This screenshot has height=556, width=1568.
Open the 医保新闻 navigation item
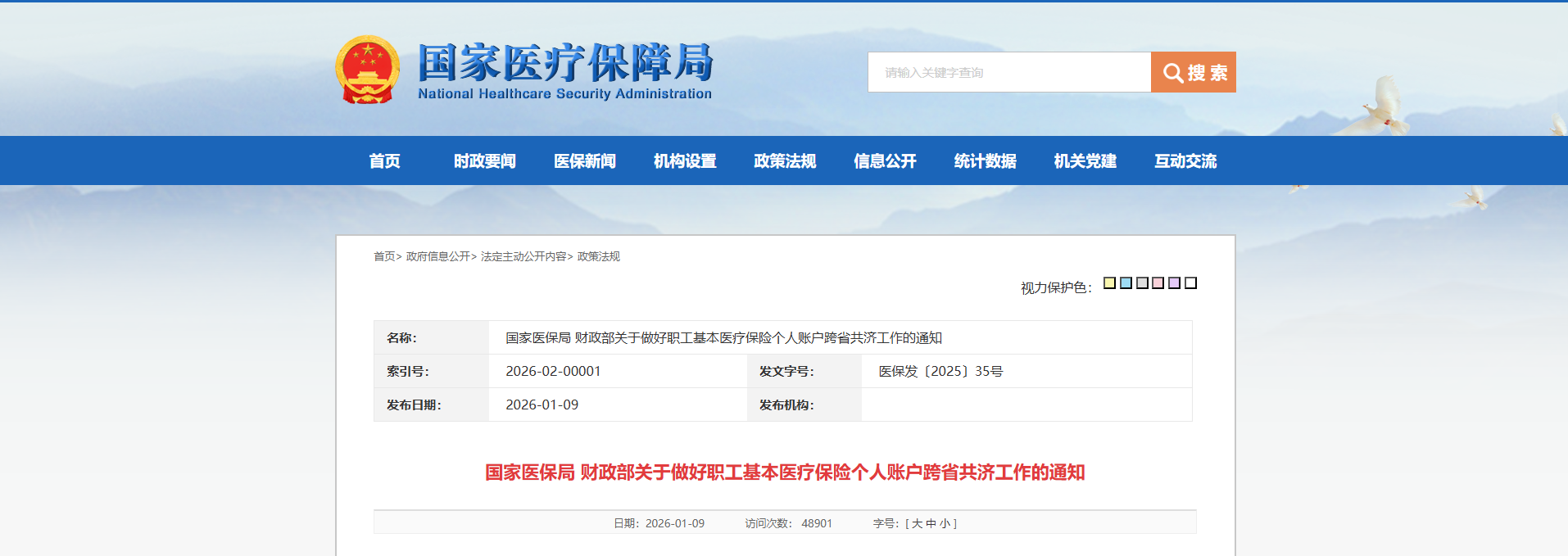[585, 160]
